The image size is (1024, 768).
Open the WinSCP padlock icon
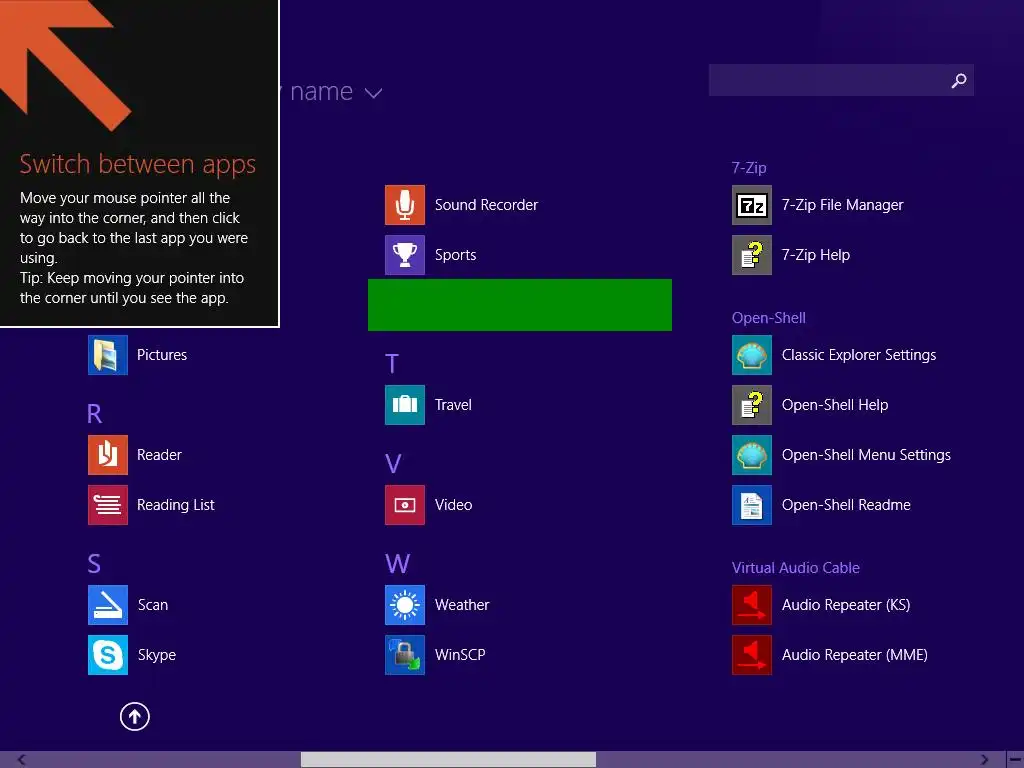click(x=404, y=654)
